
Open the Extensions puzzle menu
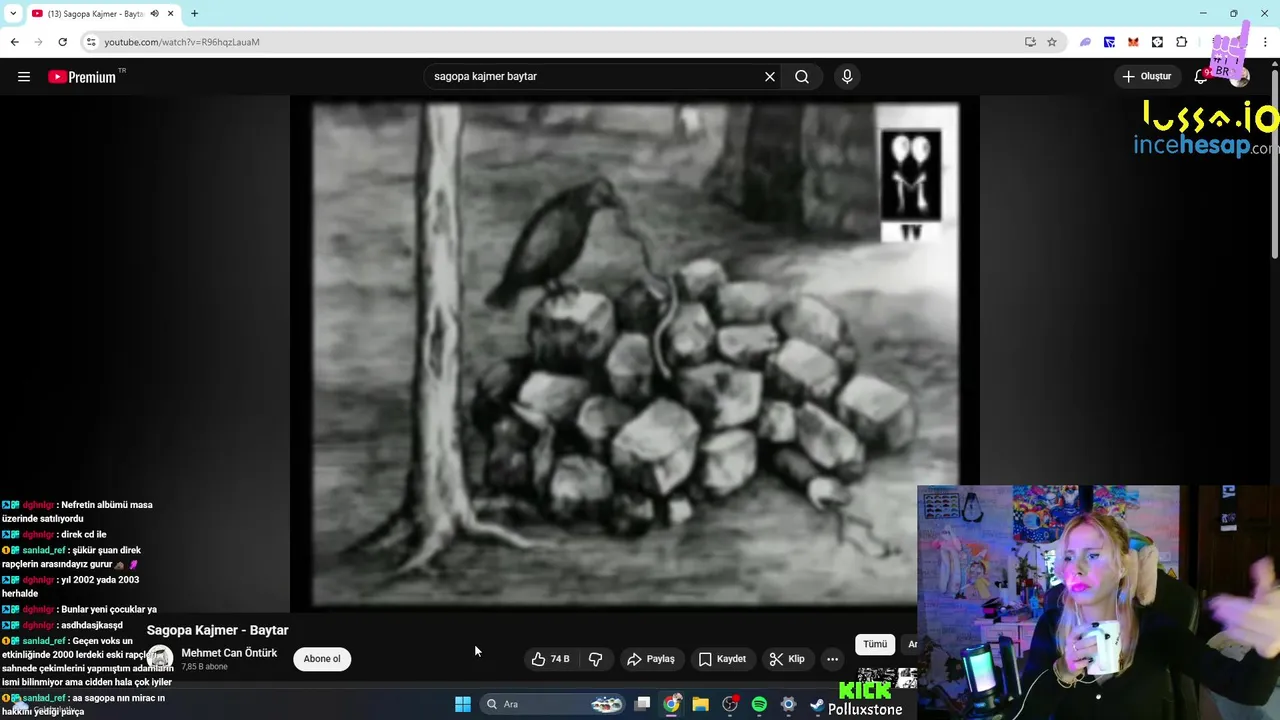[x=1181, y=42]
